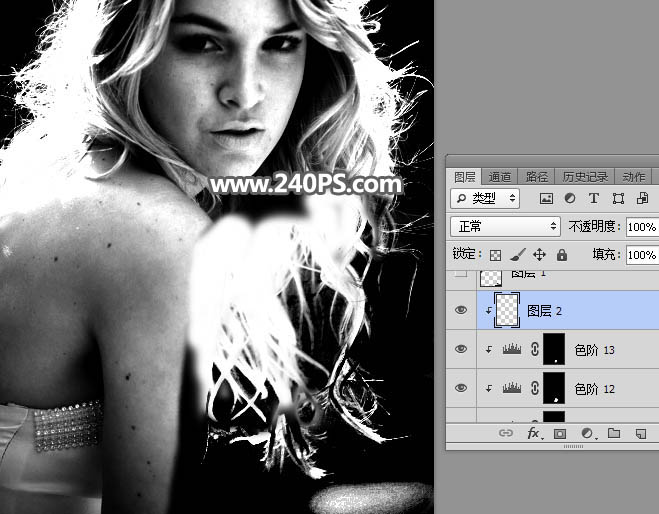The height and width of the screenshot is (514, 659).
Task: Open the 类型 layer filter dropdown
Action: (485, 198)
